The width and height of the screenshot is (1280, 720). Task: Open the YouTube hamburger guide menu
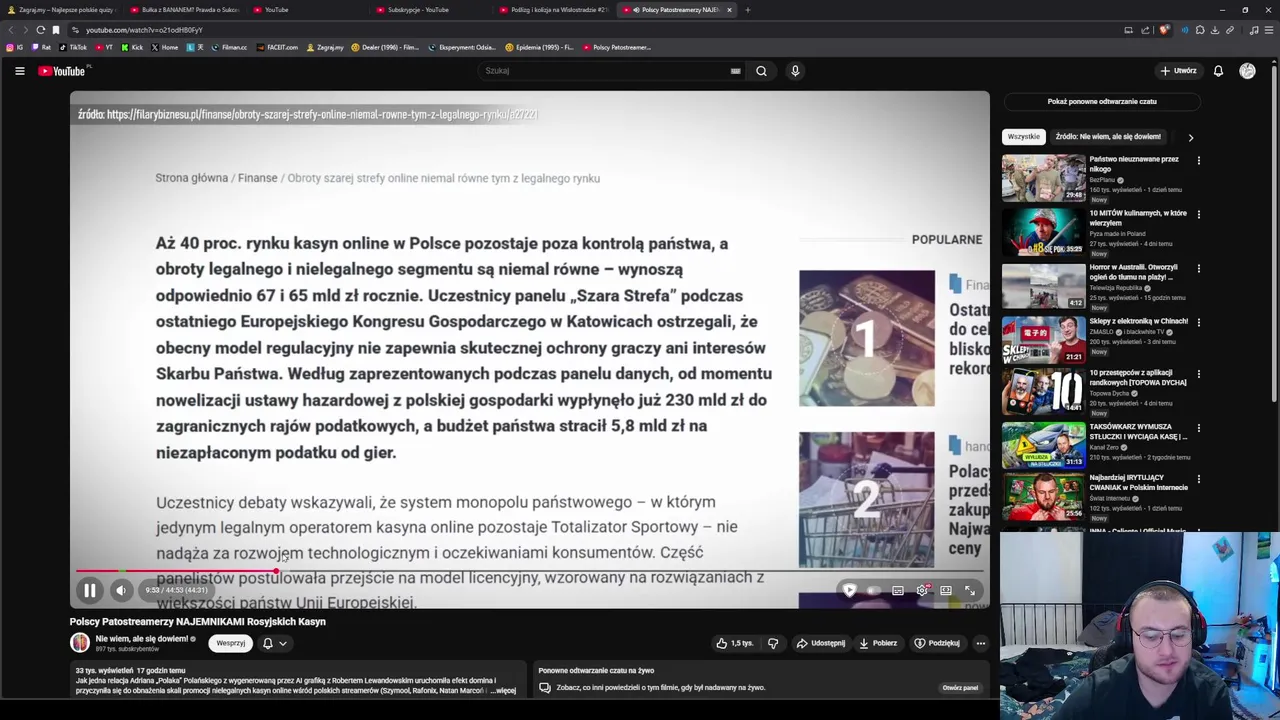pyautogui.click(x=19, y=71)
